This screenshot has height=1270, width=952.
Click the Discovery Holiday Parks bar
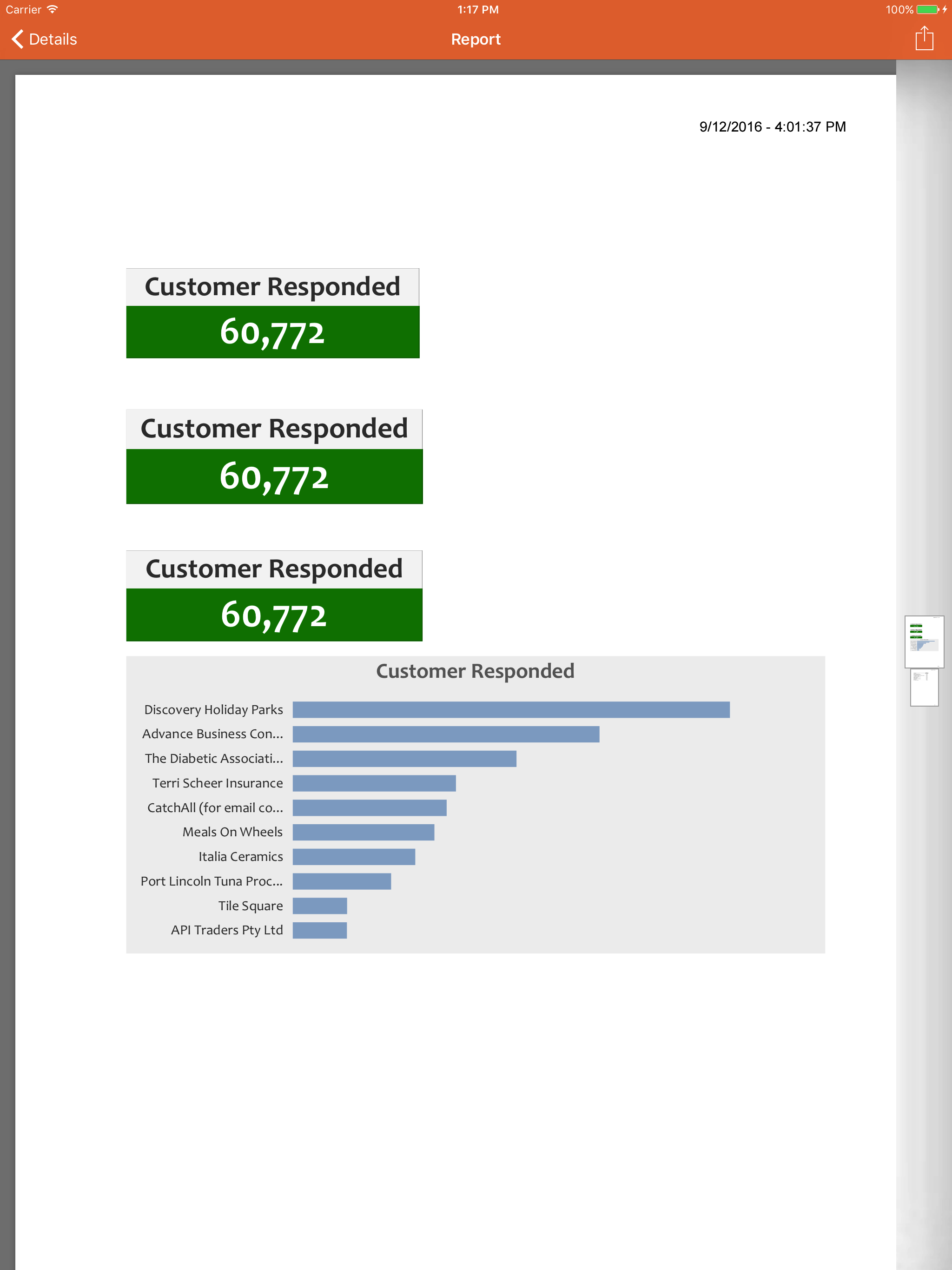pyautogui.click(x=511, y=710)
